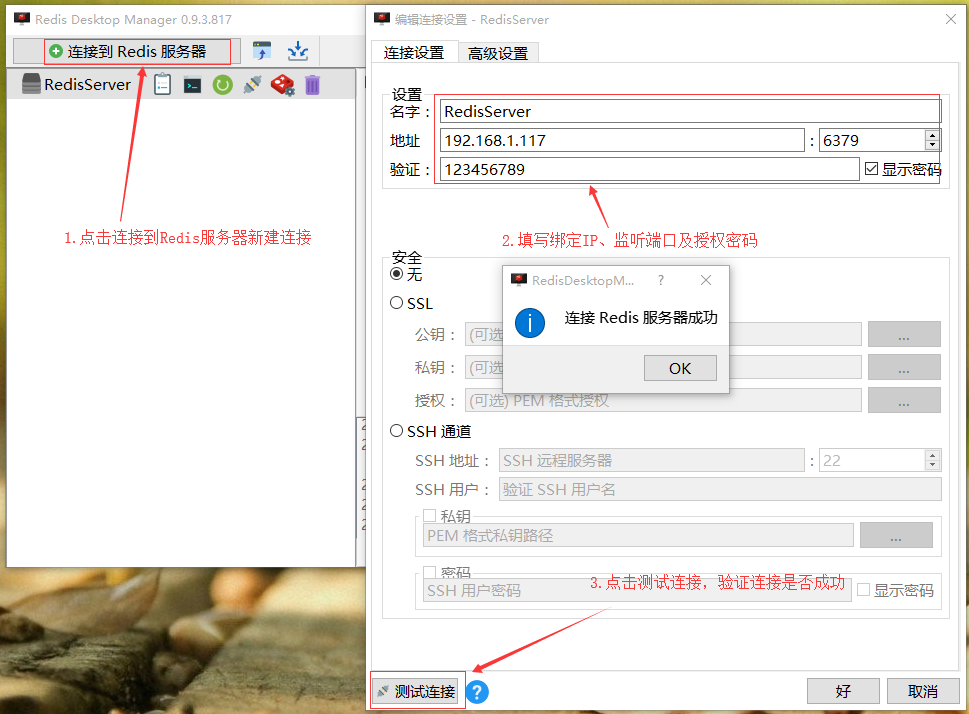Click the browse button for 私钥 SSL field

pyautogui.click(x=904, y=367)
